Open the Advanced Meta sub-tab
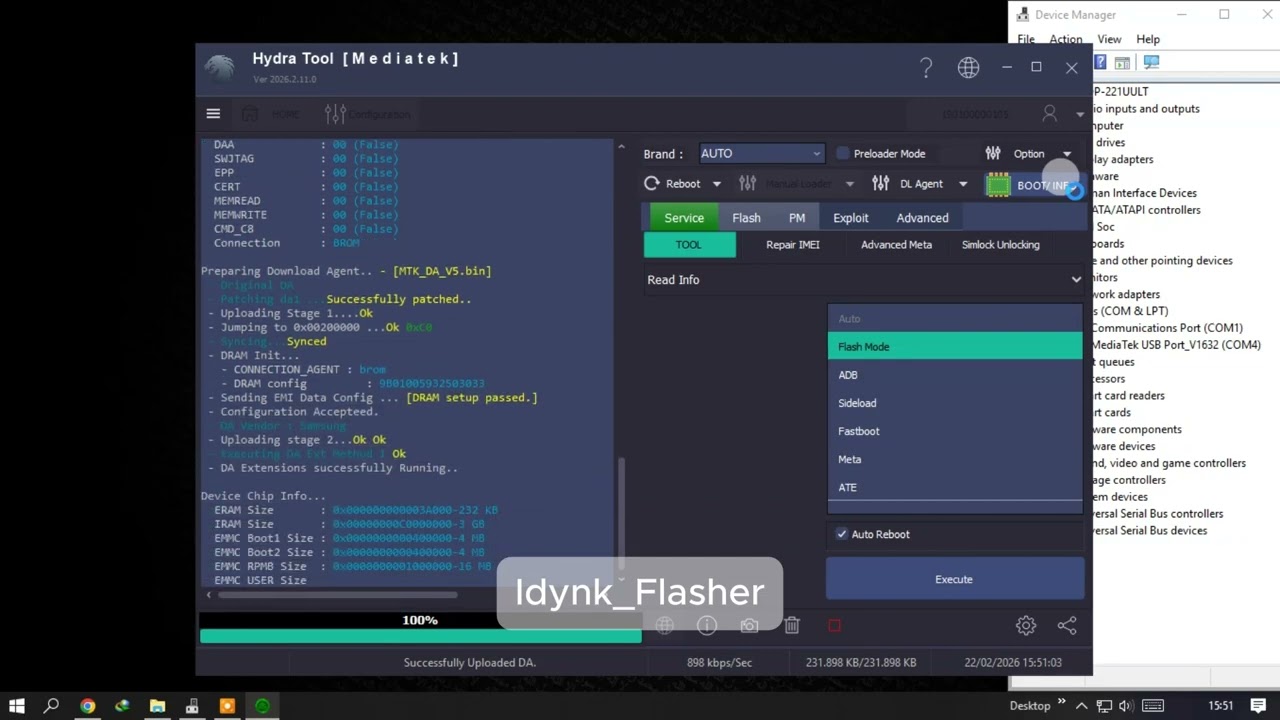 click(896, 245)
